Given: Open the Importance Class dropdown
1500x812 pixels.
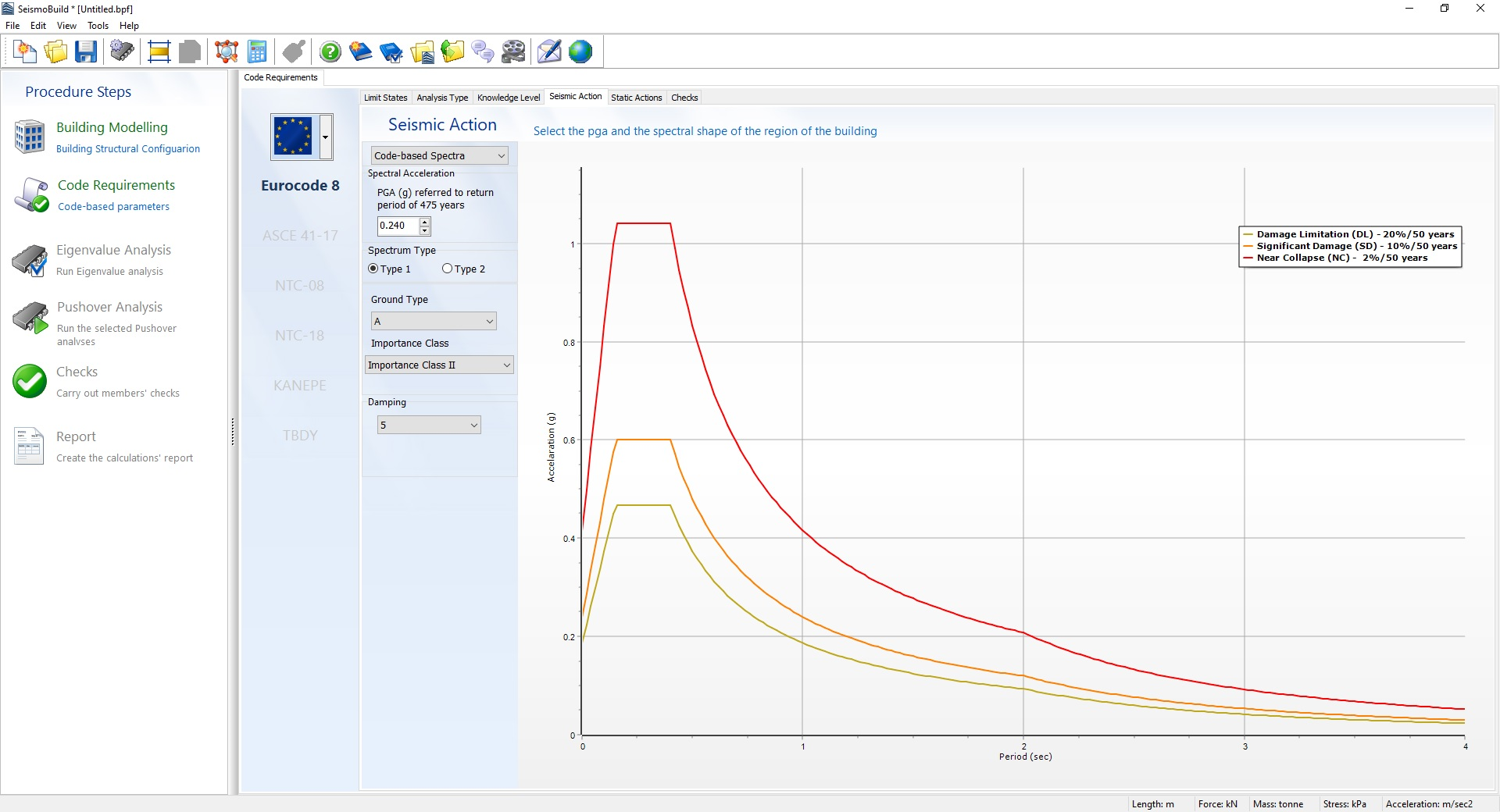Looking at the screenshot, I should [x=439, y=365].
